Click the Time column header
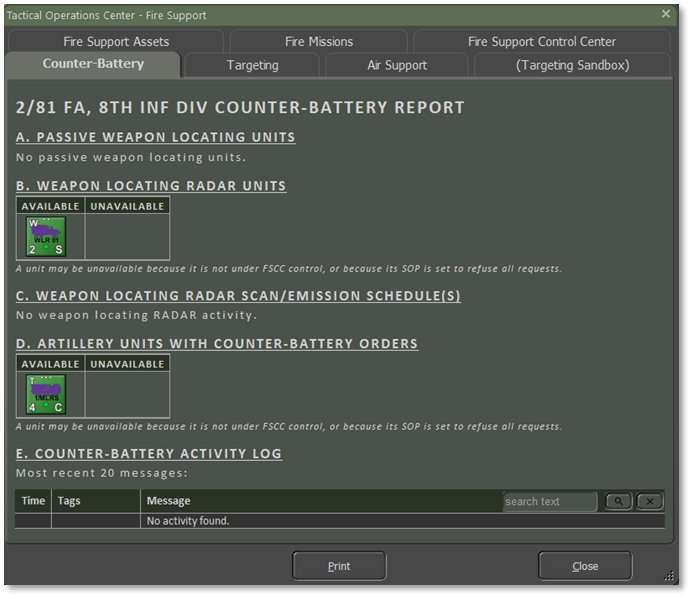This screenshot has height=597, width=691. [x=33, y=501]
